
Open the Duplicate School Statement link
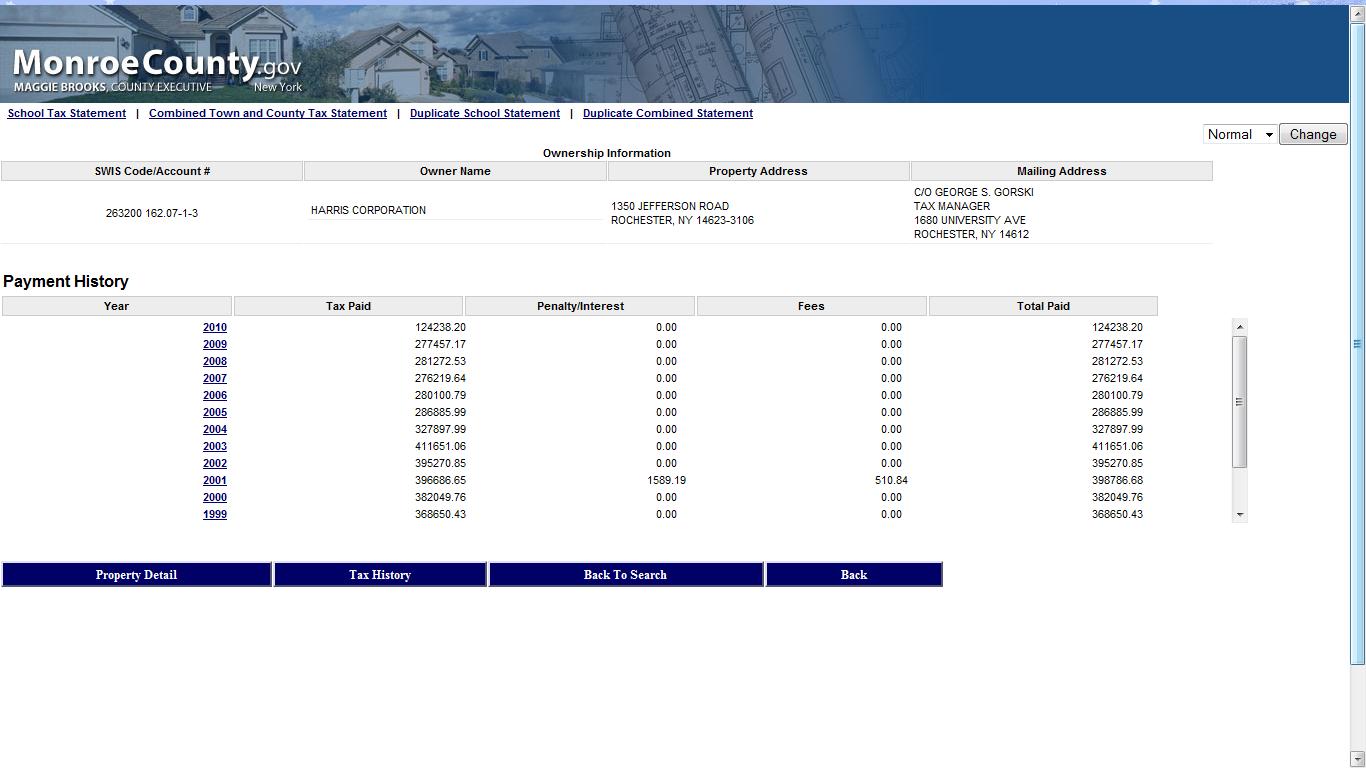pos(484,113)
